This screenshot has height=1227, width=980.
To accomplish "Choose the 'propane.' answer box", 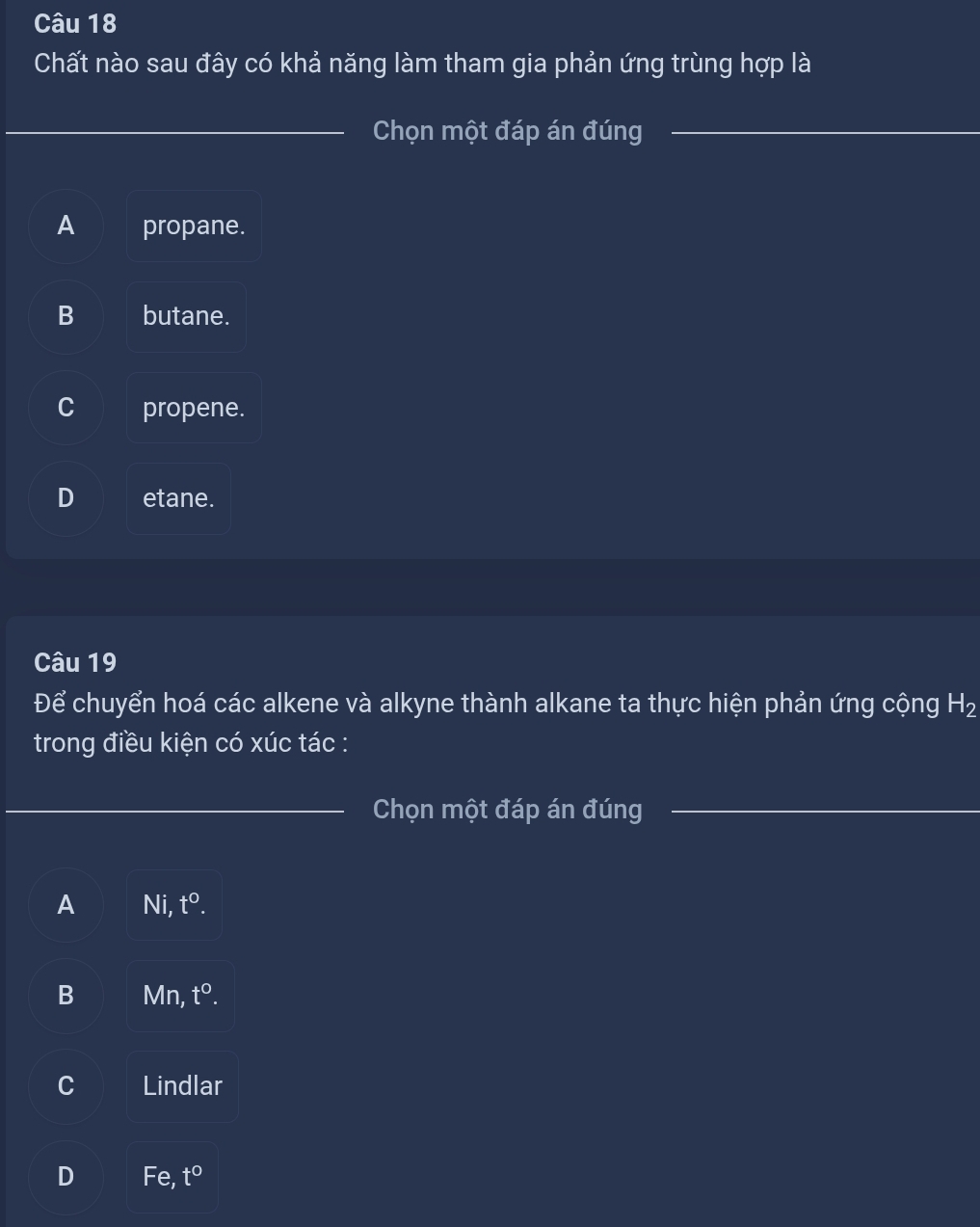I will point(194,226).
